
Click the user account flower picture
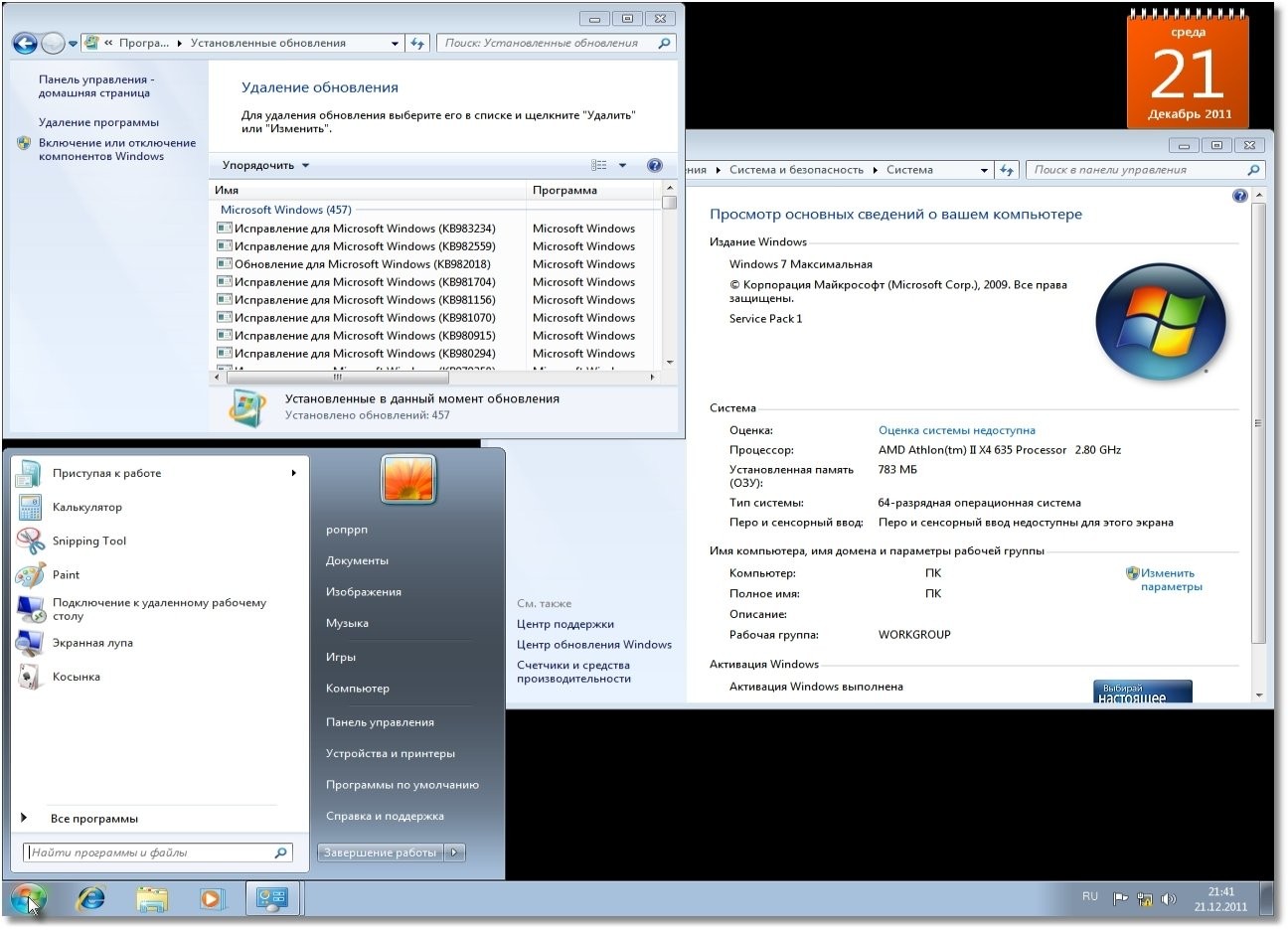point(408,478)
